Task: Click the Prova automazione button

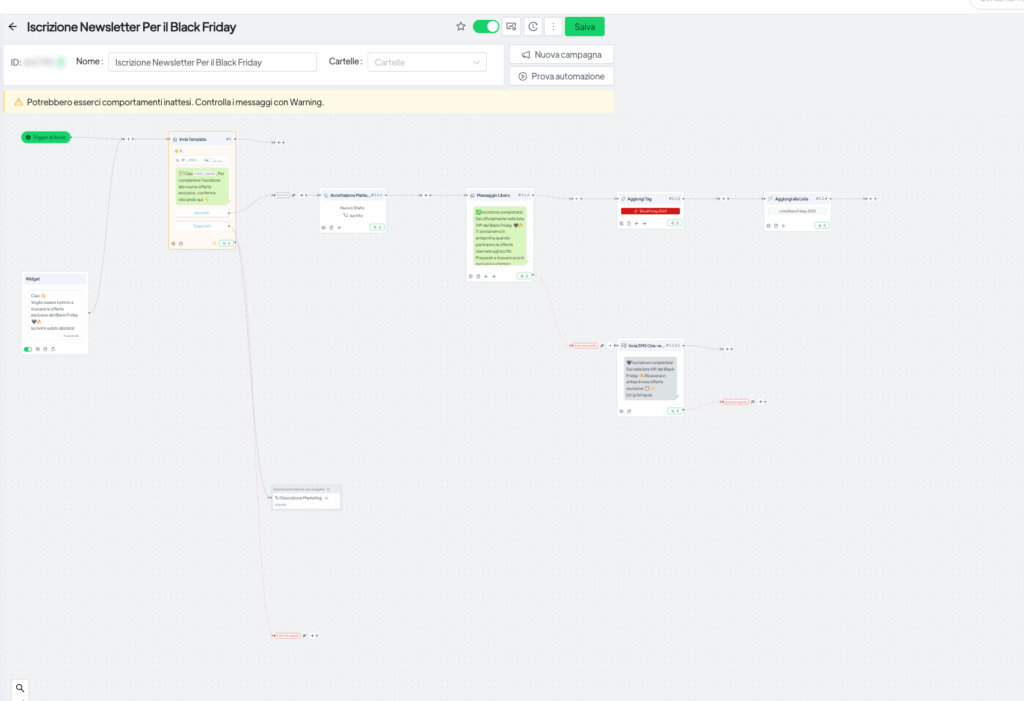Action: [x=561, y=76]
